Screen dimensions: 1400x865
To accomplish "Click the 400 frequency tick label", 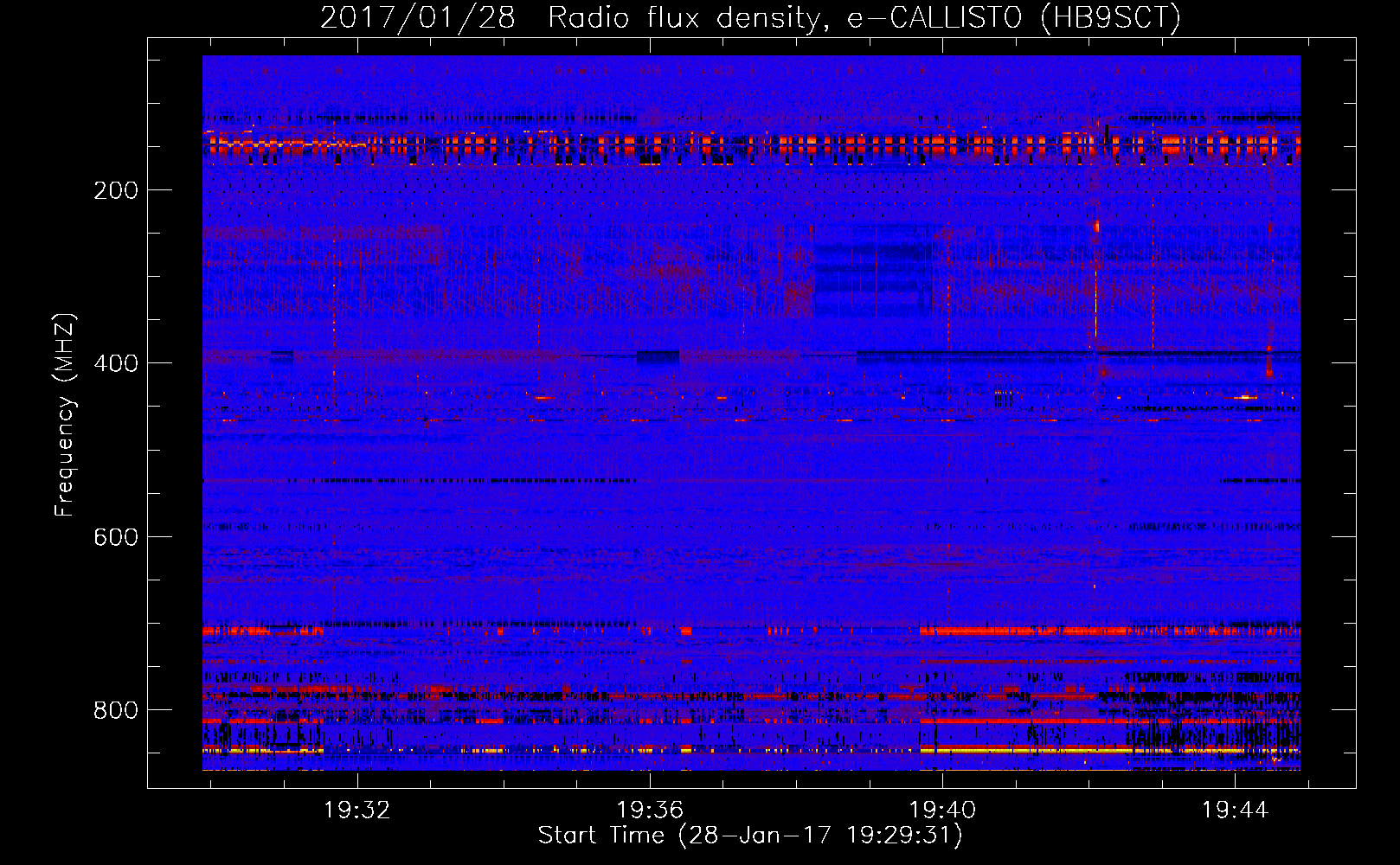I will point(116,363).
